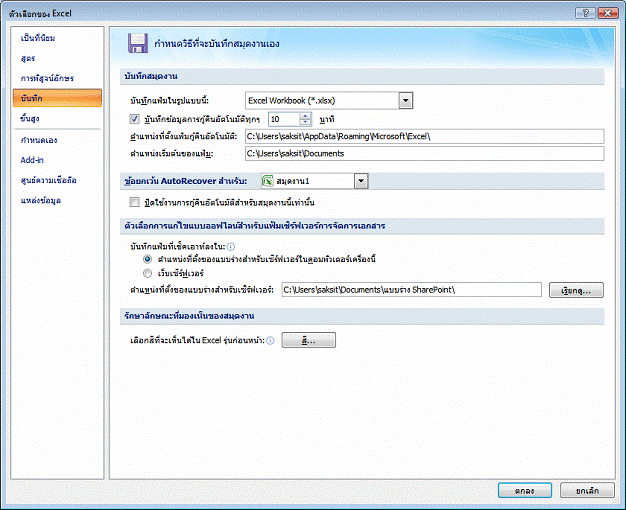This screenshot has width=626, height=510.
Task: Expand the สมุดงาน1 workbook dropdown
Action: 360,181
